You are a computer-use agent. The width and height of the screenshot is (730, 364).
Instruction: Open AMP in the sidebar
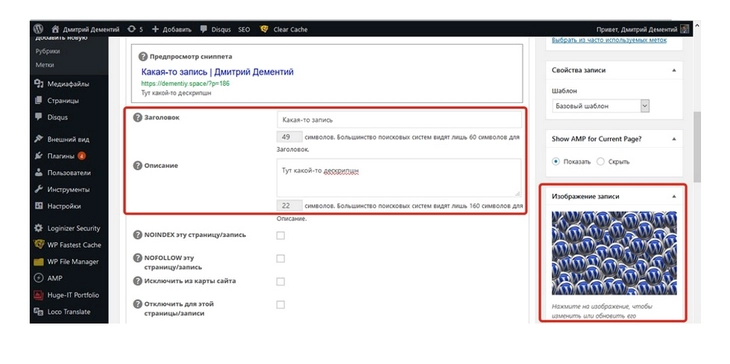coord(48,278)
